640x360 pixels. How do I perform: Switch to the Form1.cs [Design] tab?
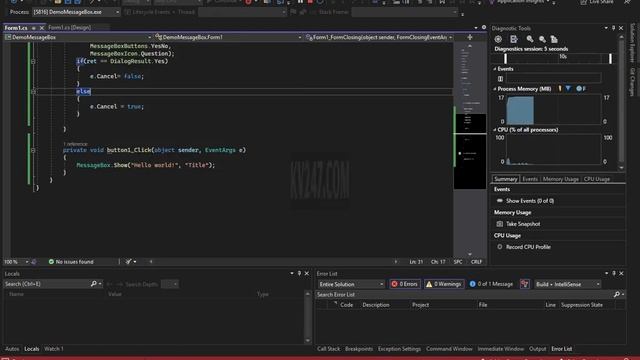69,28
